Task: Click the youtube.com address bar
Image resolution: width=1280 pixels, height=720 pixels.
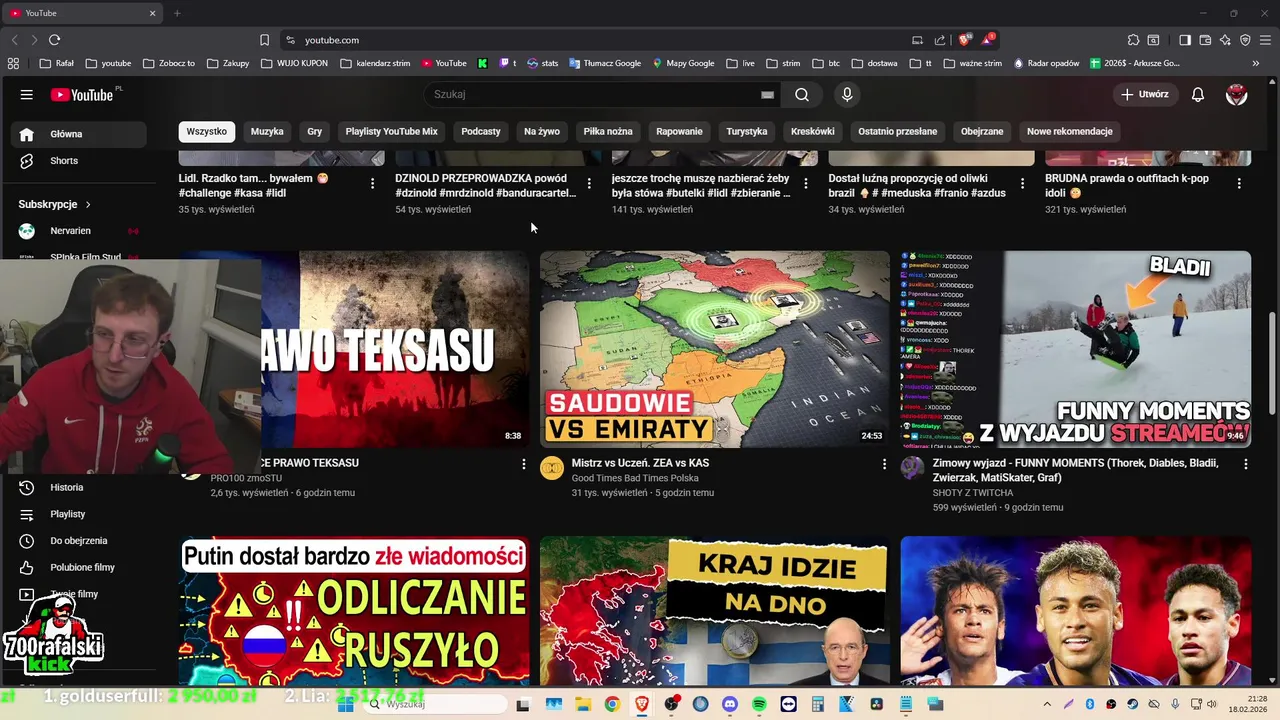Action: (x=600, y=40)
